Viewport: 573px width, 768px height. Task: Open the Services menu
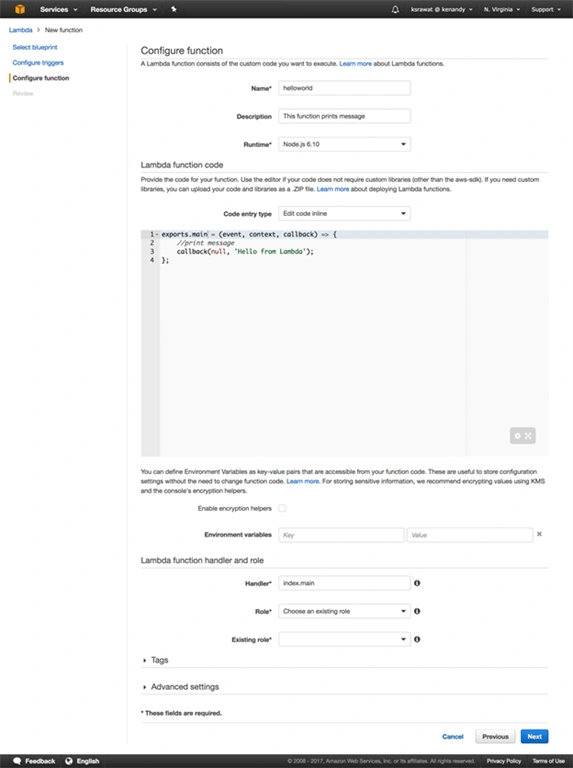click(58, 9)
